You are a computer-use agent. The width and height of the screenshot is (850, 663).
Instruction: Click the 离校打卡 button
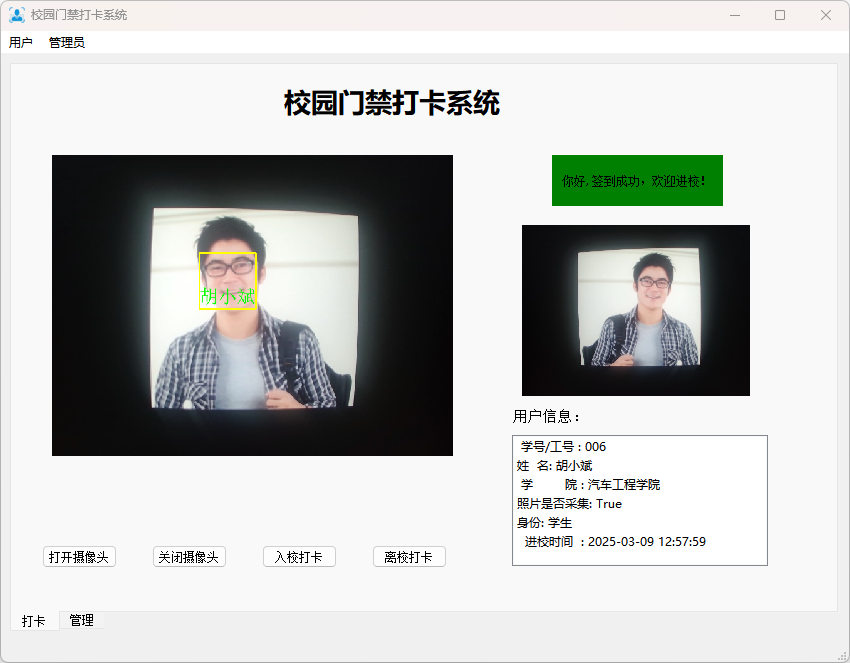coord(409,557)
